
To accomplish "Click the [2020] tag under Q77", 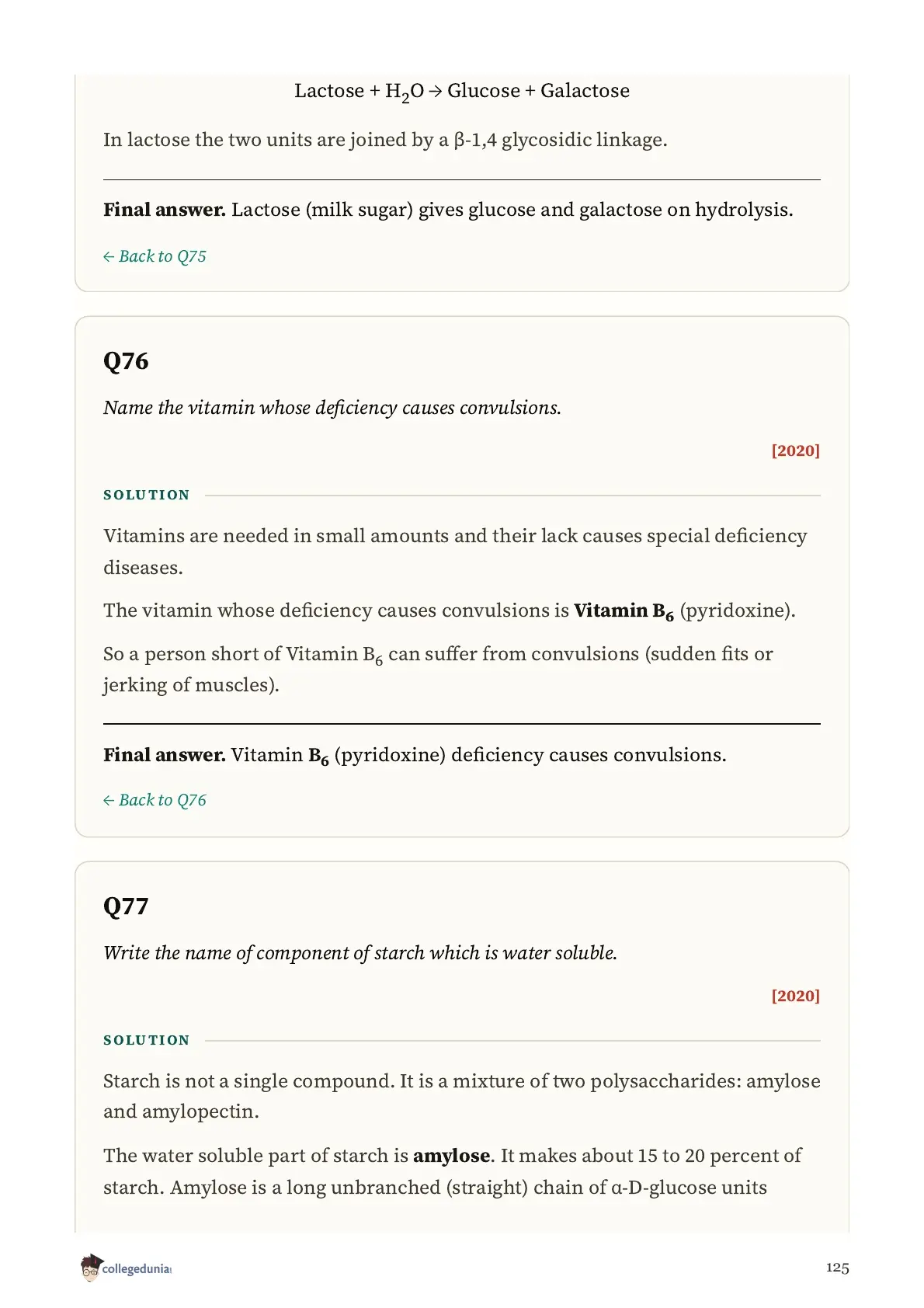I will (x=796, y=996).
